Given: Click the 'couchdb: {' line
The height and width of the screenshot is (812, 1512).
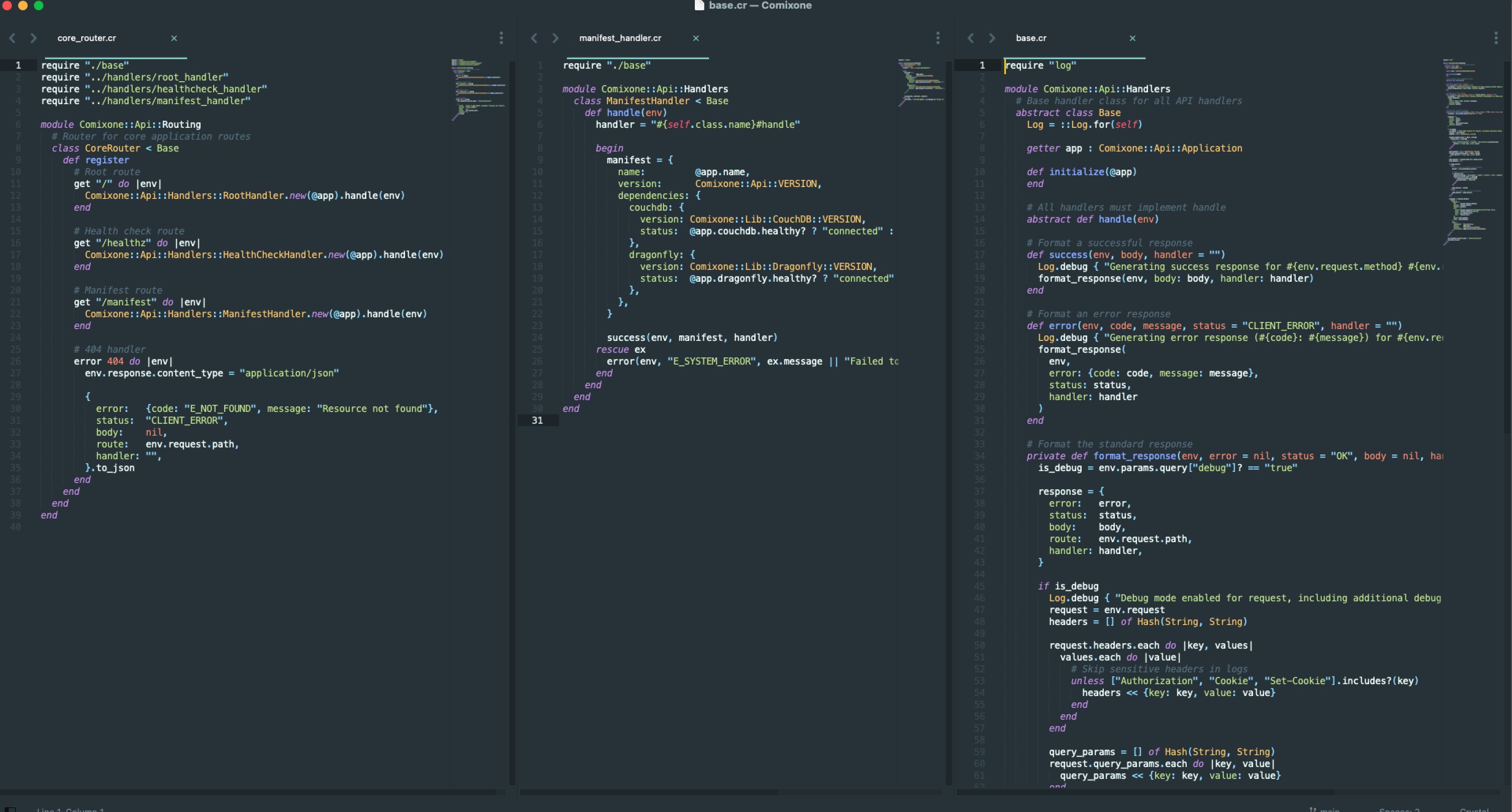Looking at the screenshot, I should pyautogui.click(x=656, y=208).
